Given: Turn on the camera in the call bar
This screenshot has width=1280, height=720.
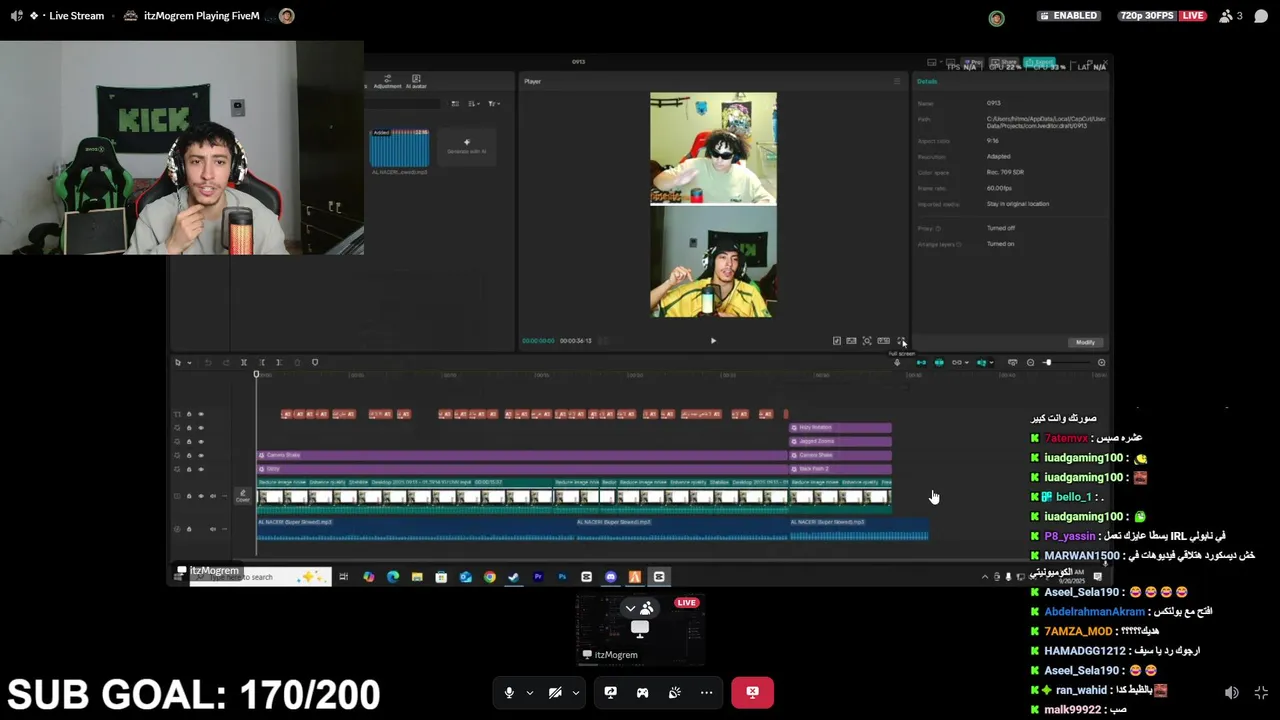Looking at the screenshot, I should (555, 692).
